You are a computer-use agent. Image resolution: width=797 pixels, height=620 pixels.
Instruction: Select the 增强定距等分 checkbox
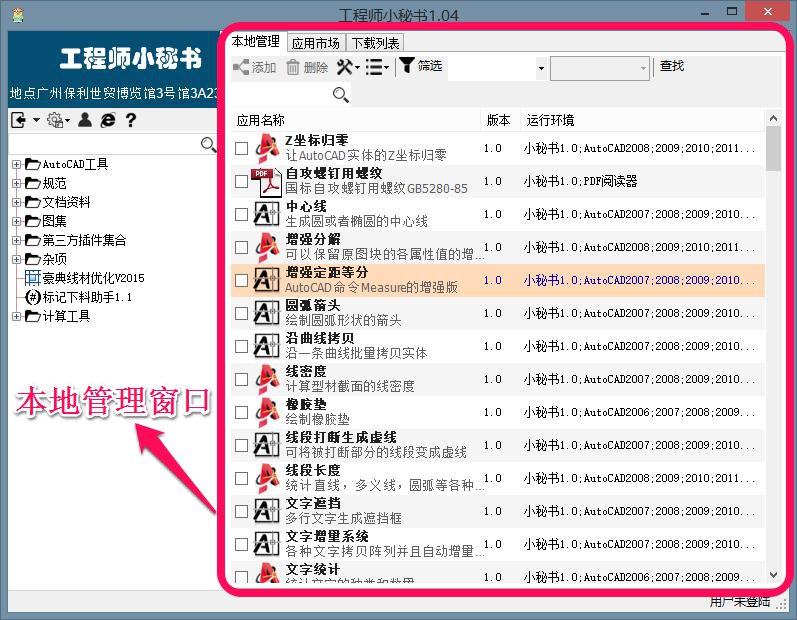point(241,281)
